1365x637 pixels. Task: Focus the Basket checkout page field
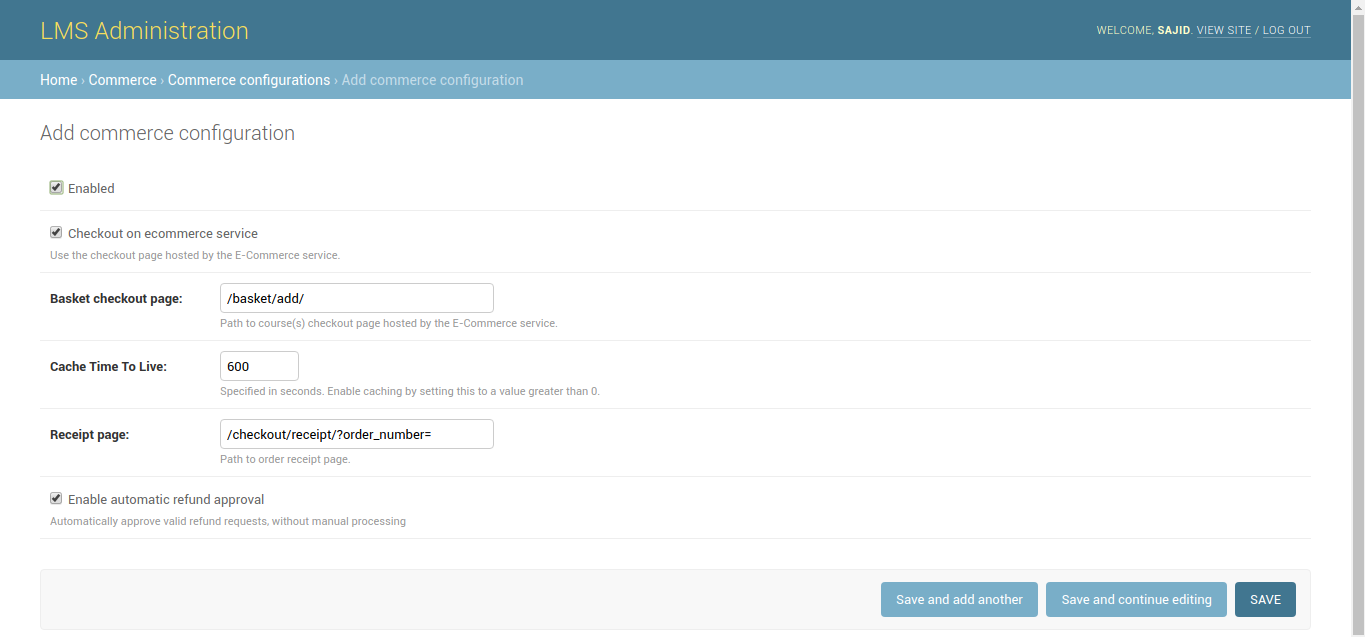click(x=356, y=297)
